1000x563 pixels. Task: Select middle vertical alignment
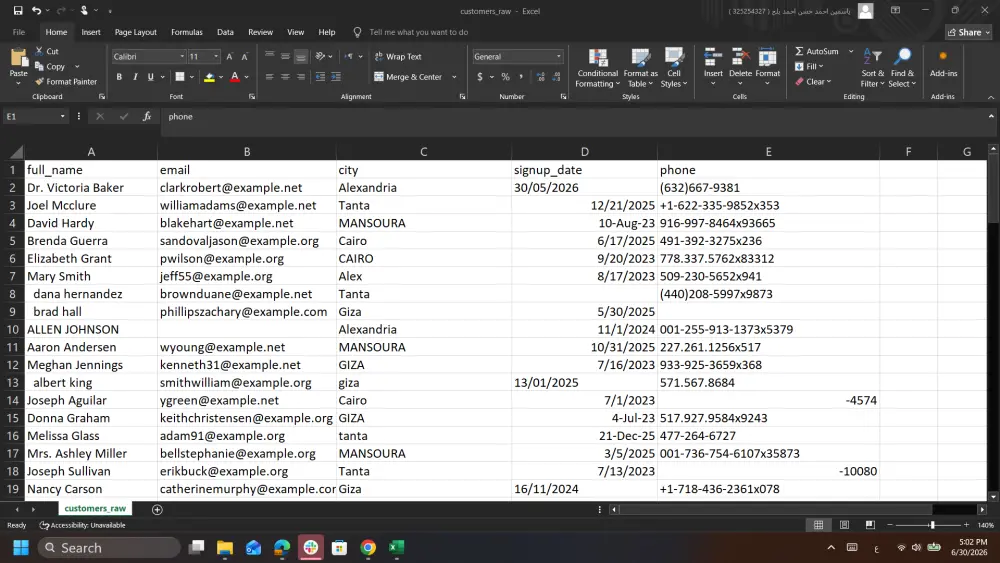pos(285,56)
